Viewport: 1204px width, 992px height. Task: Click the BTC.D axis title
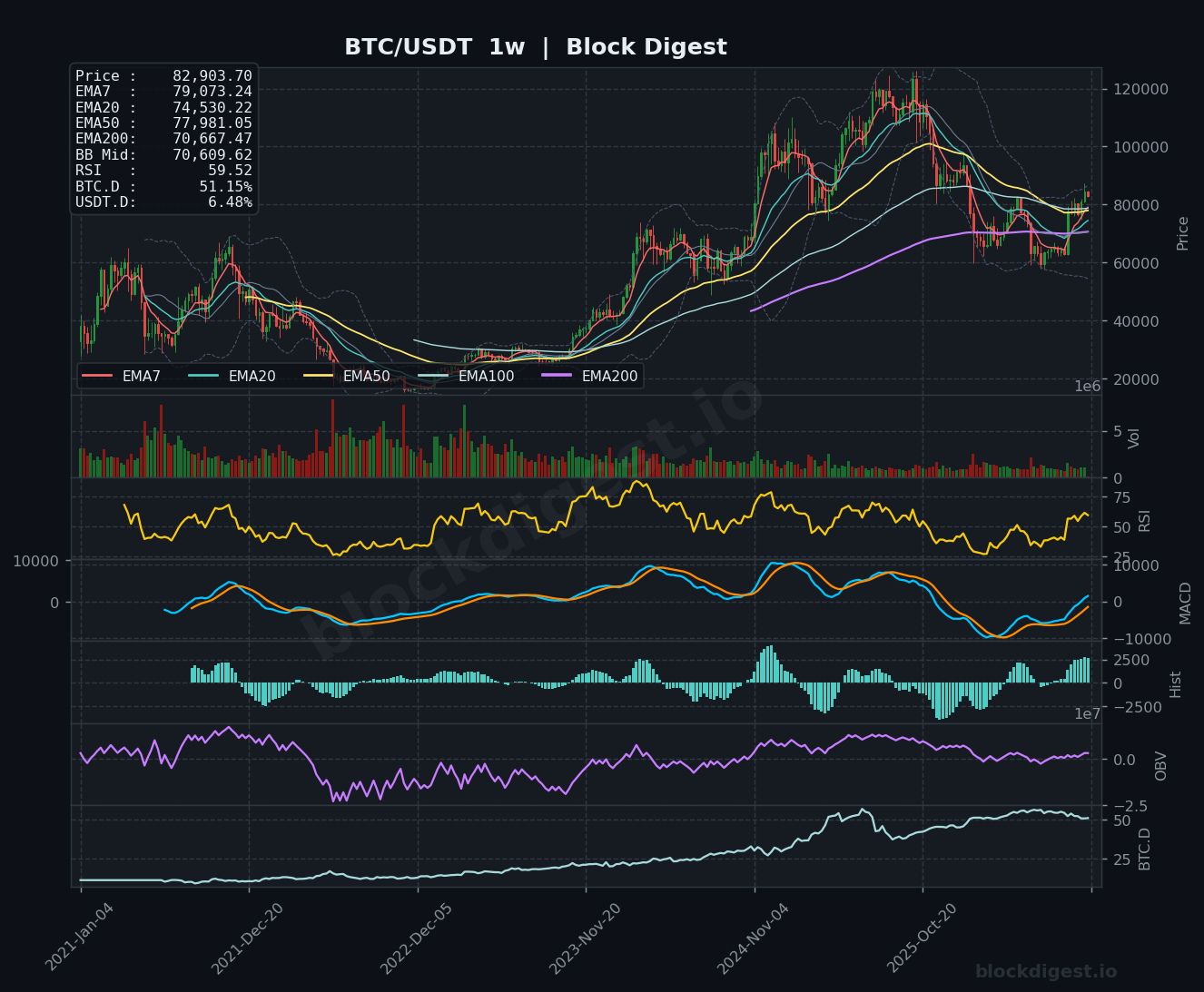click(x=1144, y=849)
